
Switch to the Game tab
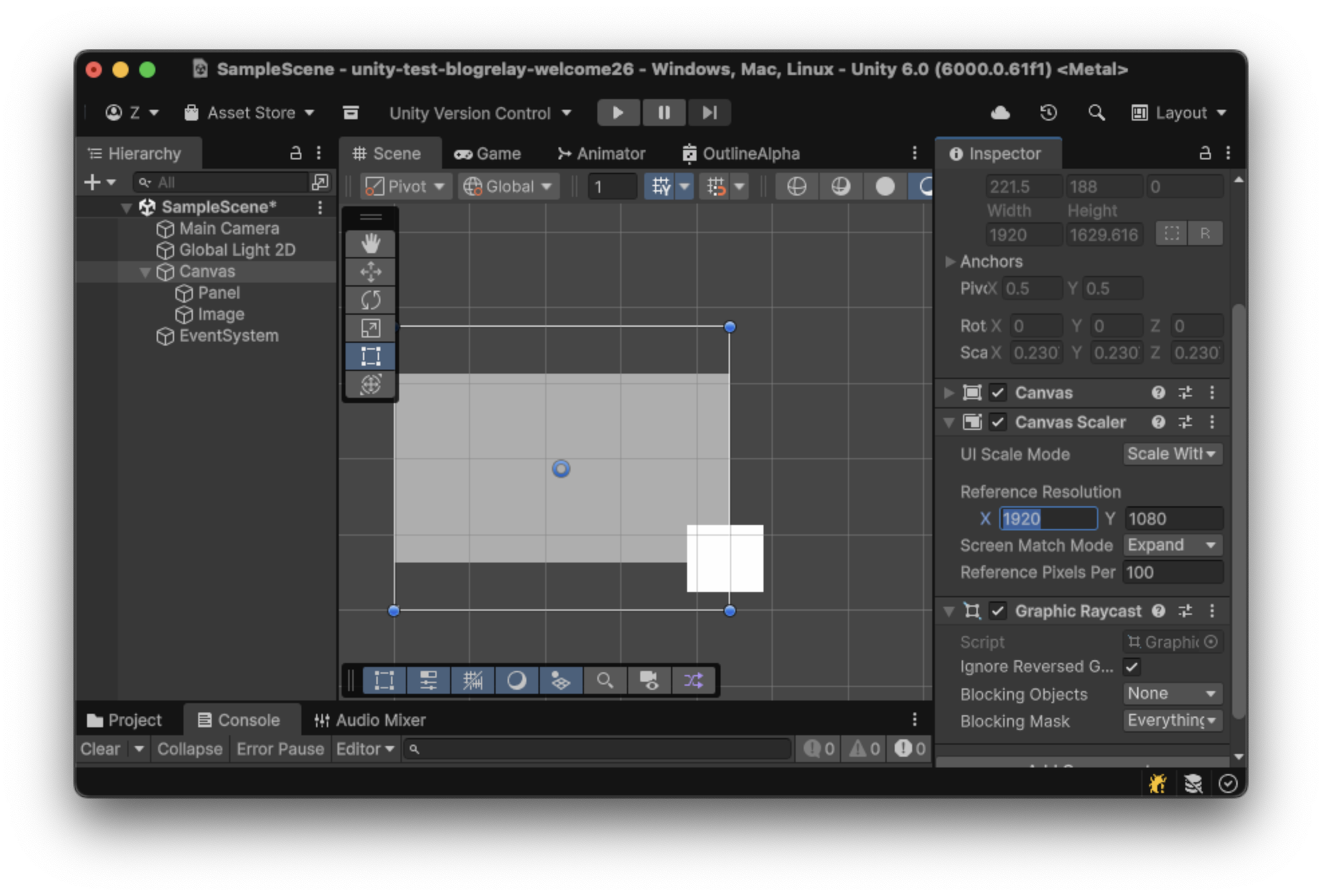tap(488, 153)
